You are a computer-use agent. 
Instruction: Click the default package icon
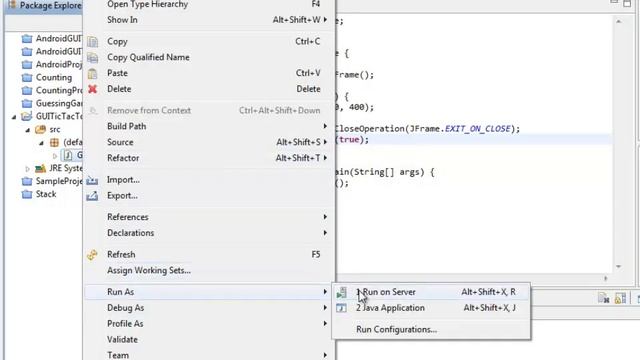[x=54, y=142]
